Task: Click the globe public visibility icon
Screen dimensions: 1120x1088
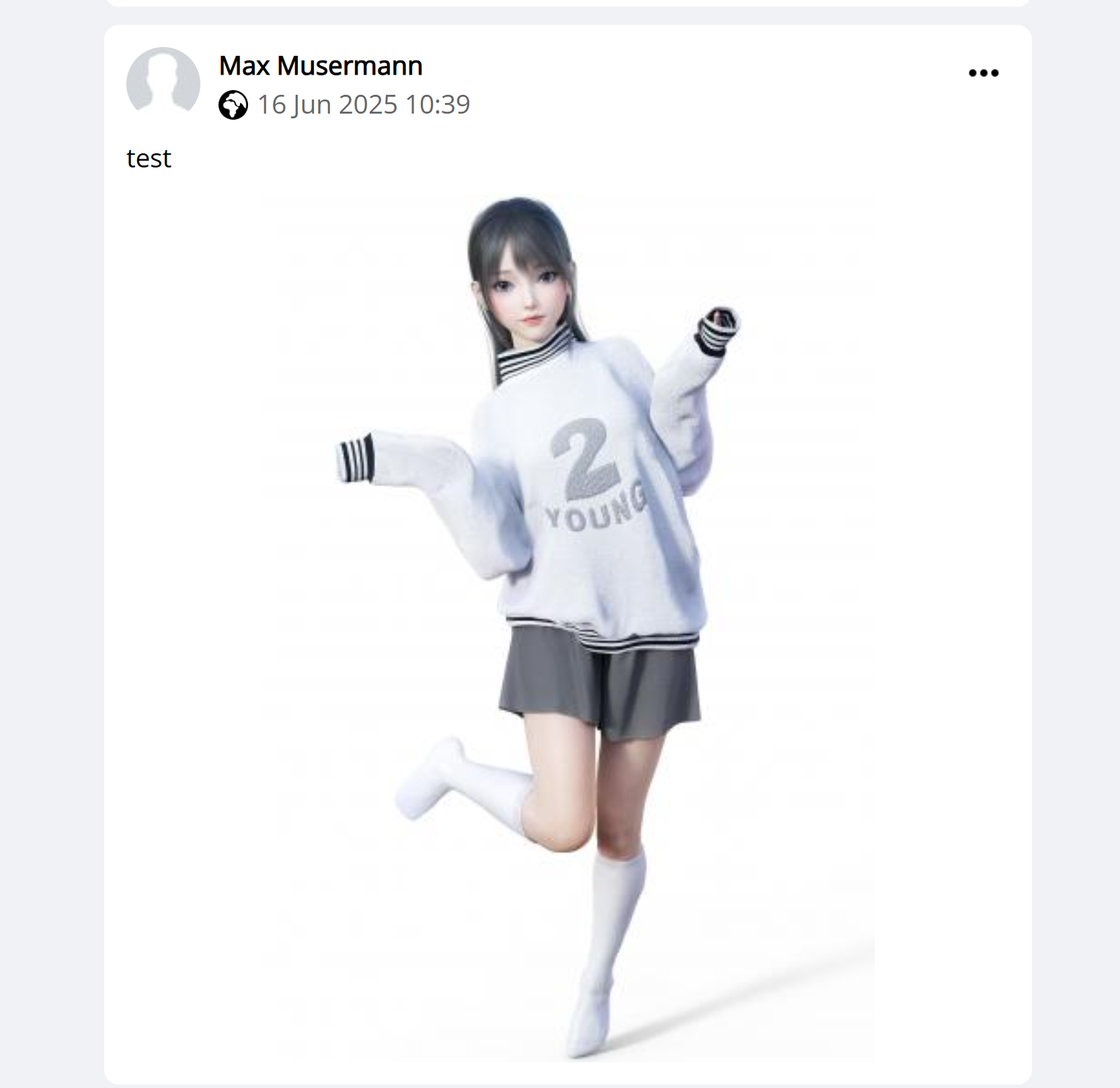Action: point(233,105)
